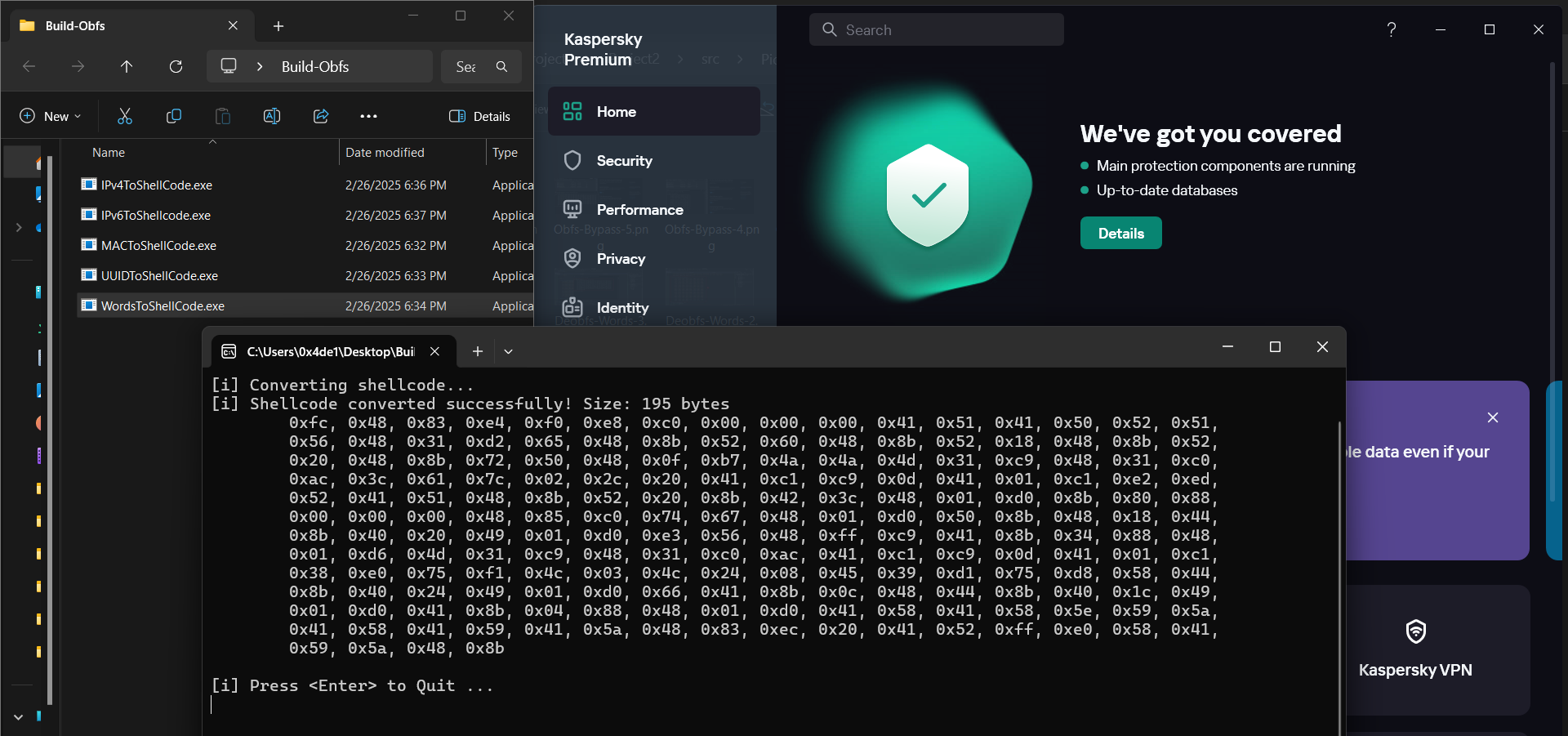Close the purple Kaspersky promo card
The image size is (1568, 736).
click(1493, 417)
